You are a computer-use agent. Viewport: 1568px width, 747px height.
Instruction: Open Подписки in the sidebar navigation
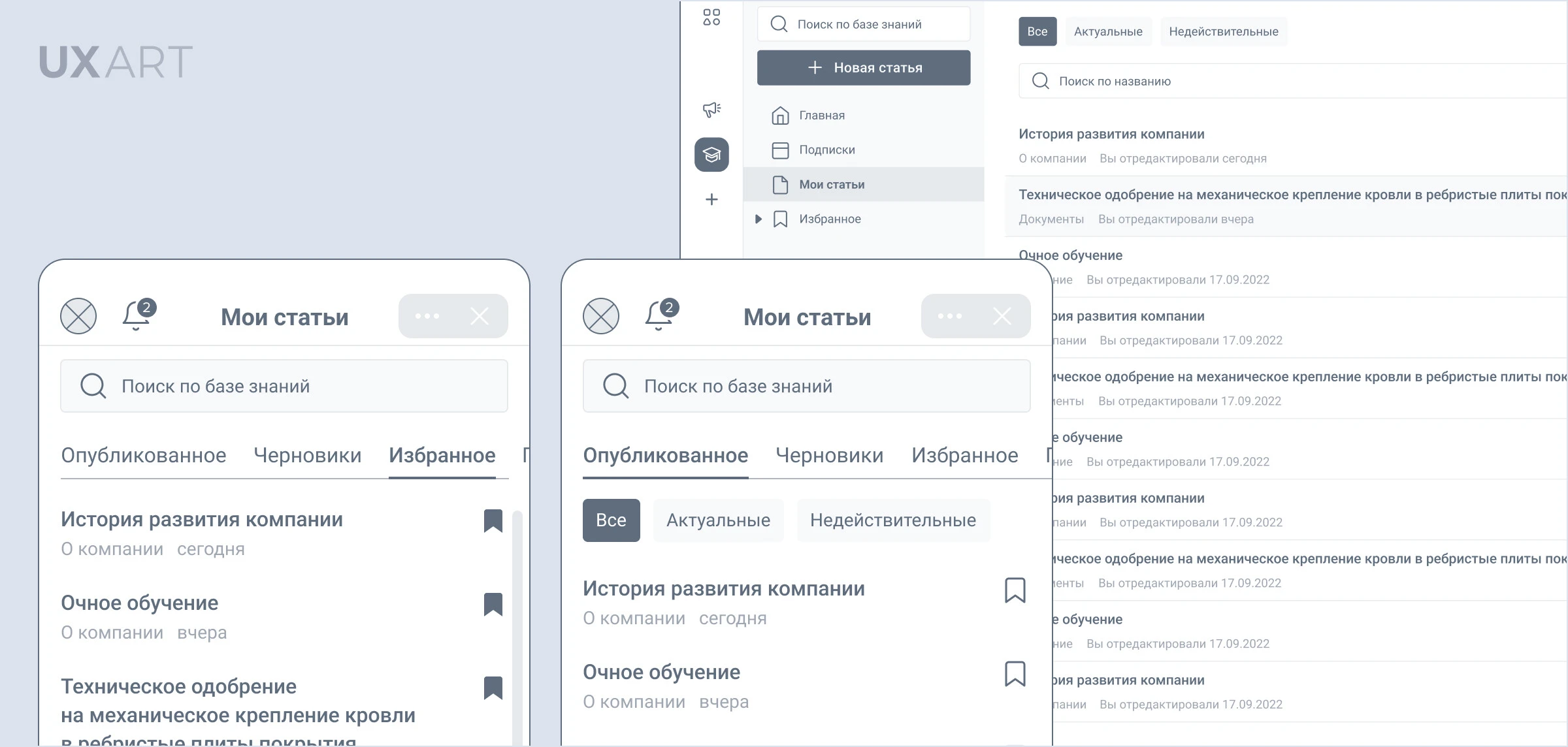click(x=826, y=150)
